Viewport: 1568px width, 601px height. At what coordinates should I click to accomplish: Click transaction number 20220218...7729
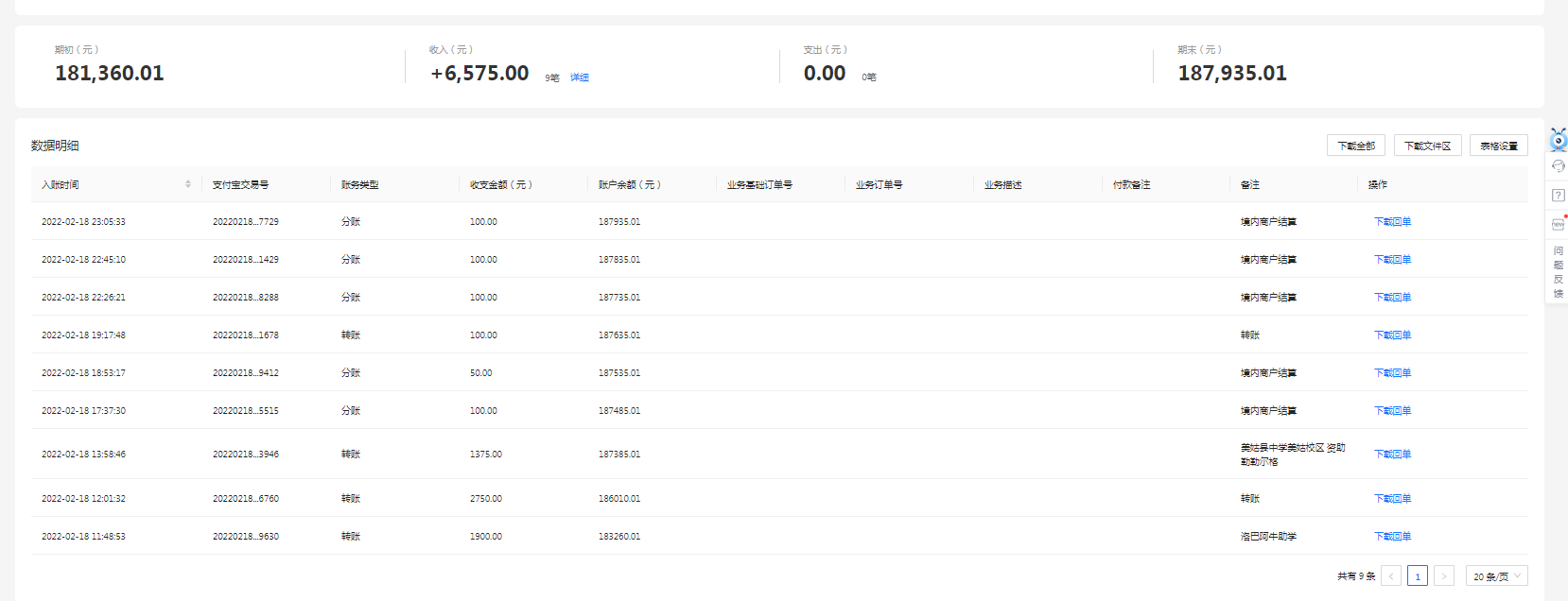tap(246, 222)
